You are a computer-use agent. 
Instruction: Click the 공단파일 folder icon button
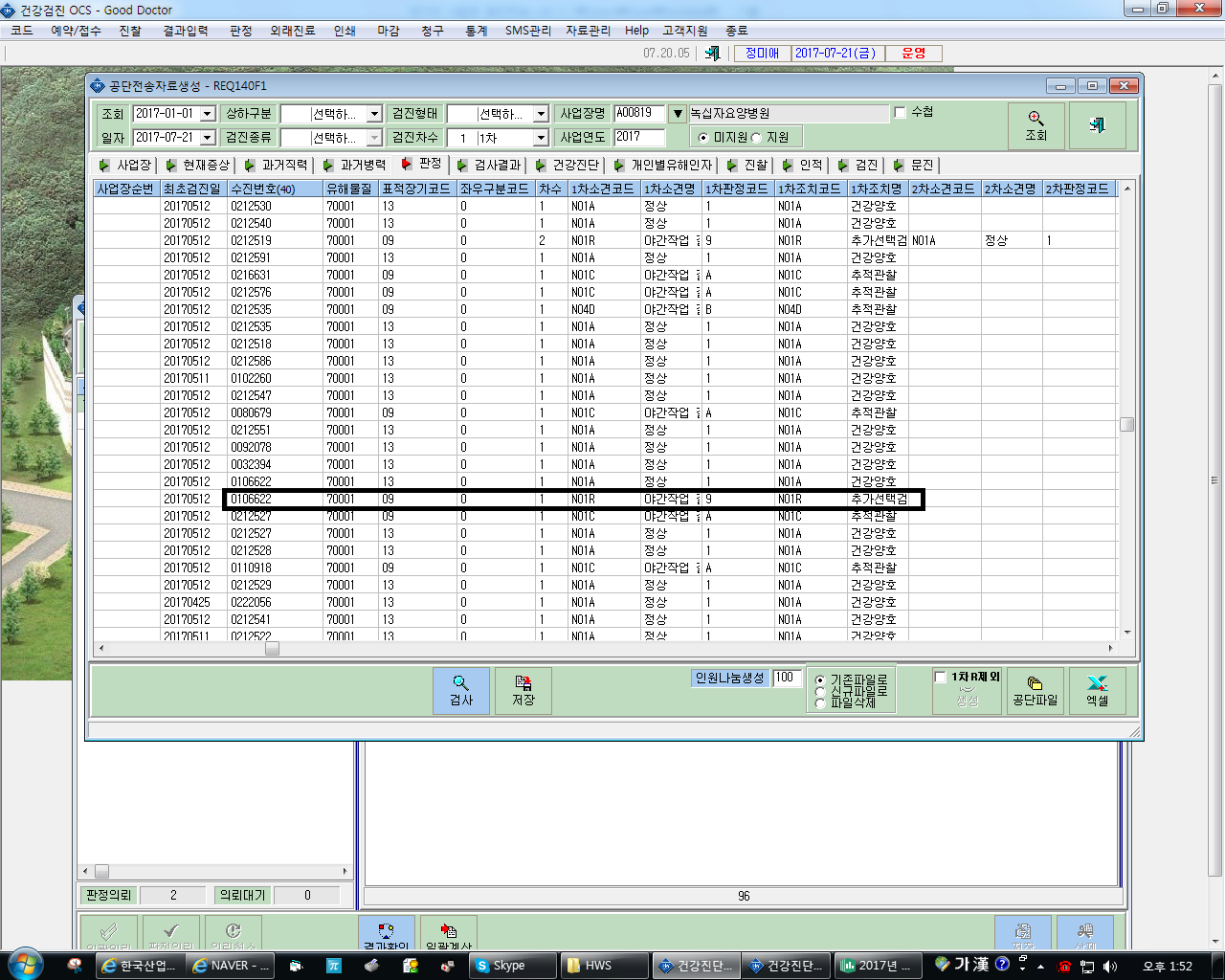(x=1036, y=691)
